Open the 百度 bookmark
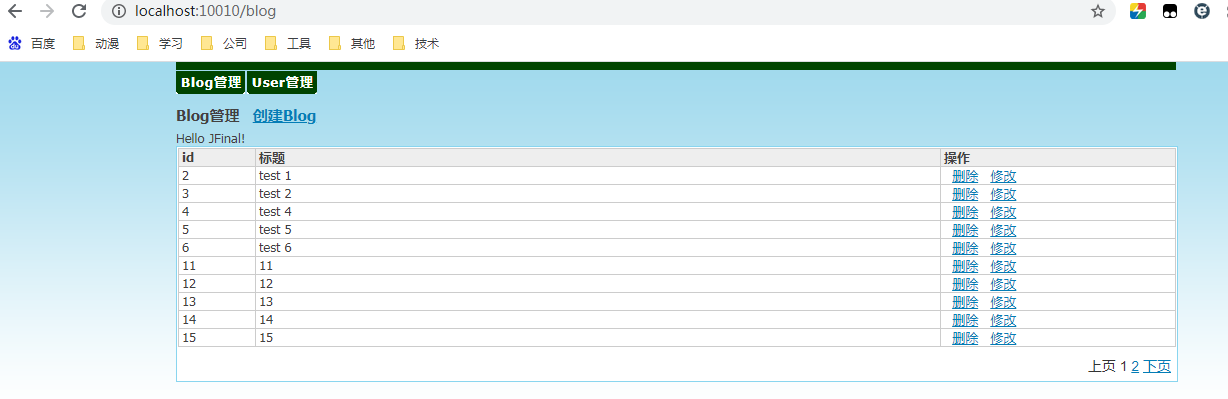Screen dimensions: 1228x399 pyautogui.click(x=32, y=43)
